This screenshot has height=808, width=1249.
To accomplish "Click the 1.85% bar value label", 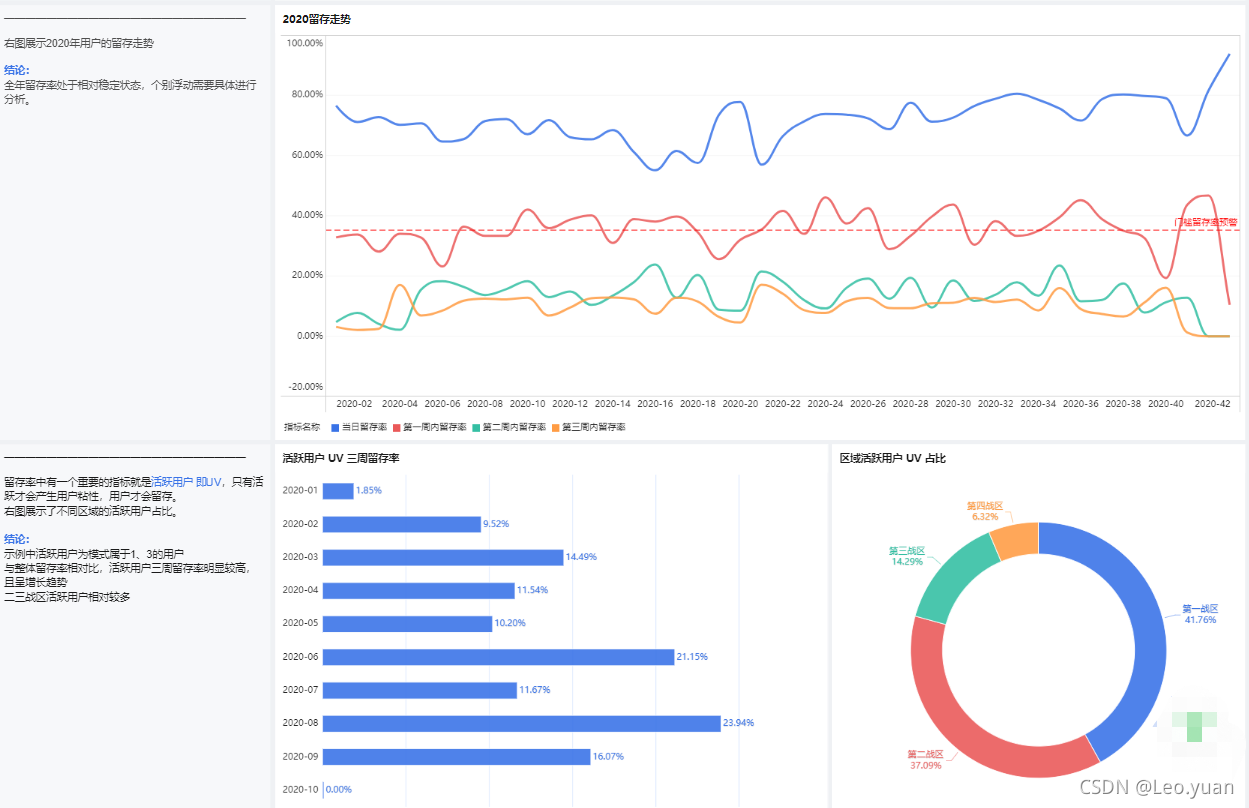I will tap(369, 491).
